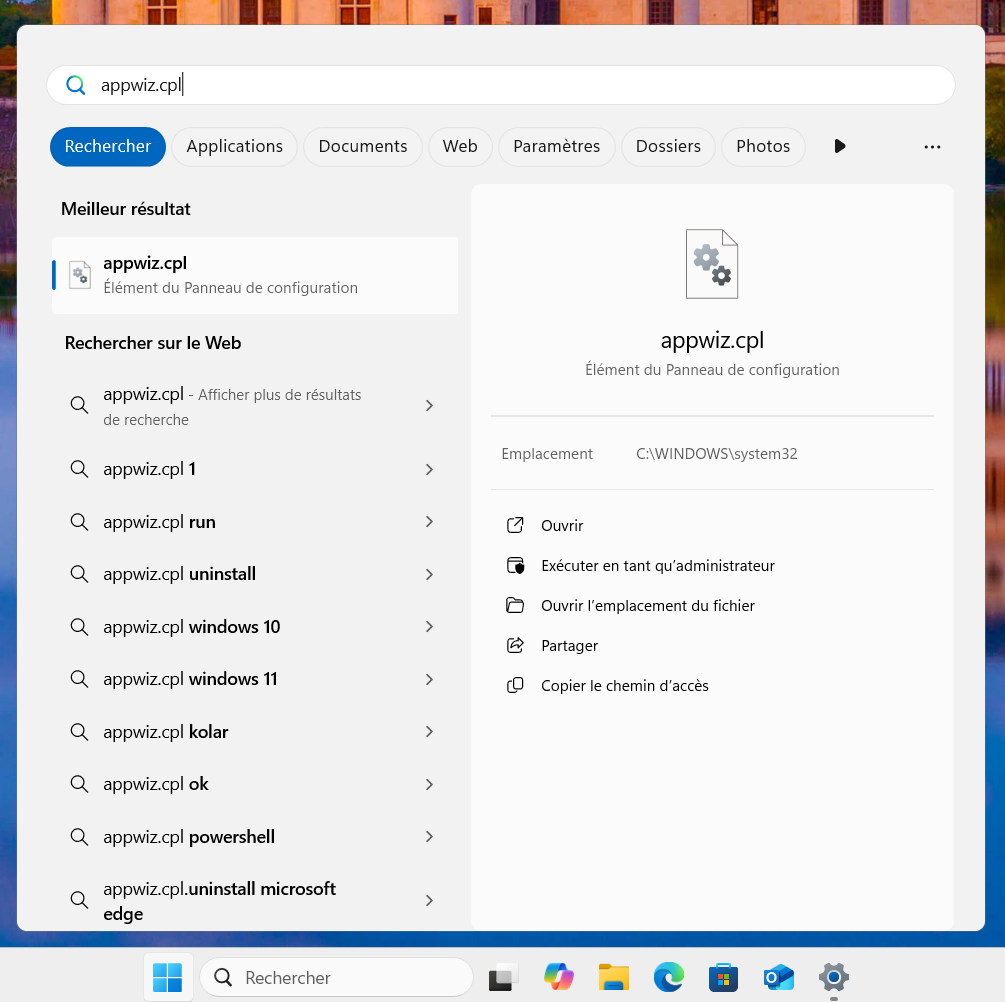Click Exécuter en tant qu'administrateur

tap(657, 566)
